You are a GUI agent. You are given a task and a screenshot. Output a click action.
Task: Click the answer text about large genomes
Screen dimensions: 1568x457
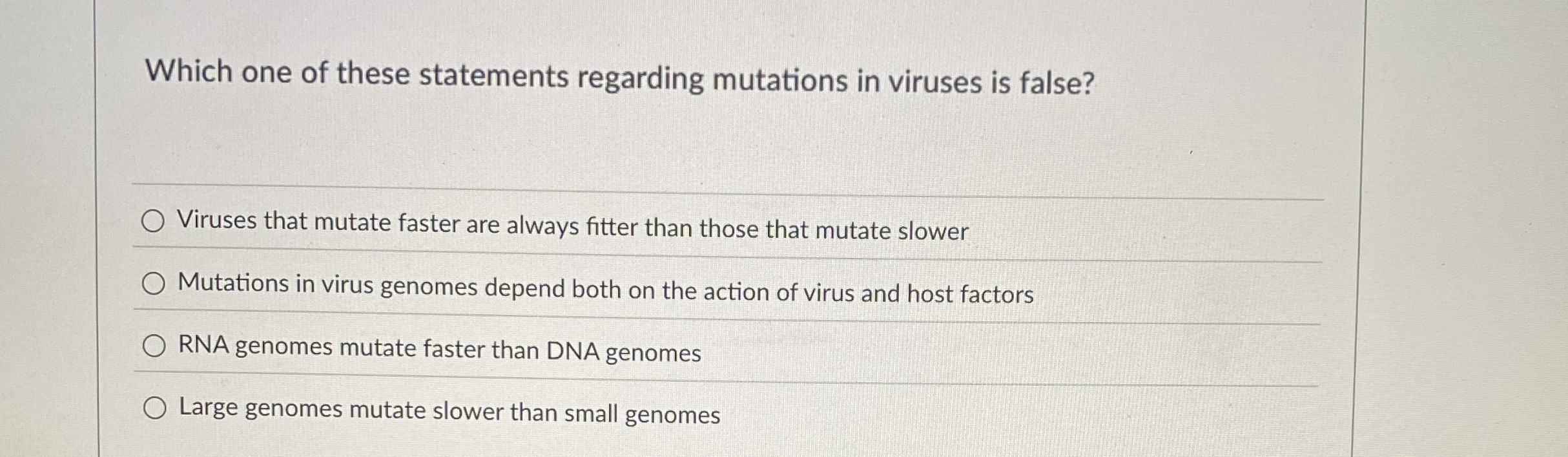pos(449,414)
